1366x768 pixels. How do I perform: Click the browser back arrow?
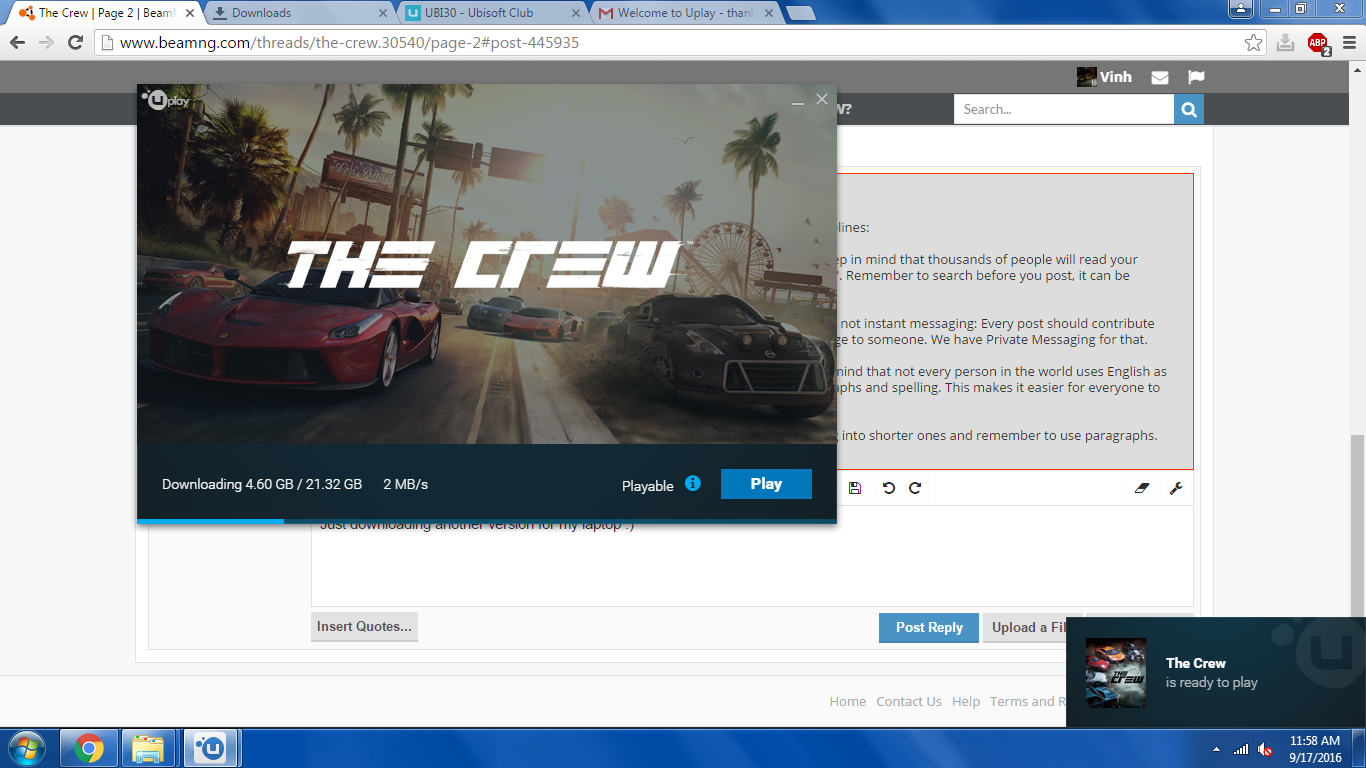[x=17, y=43]
